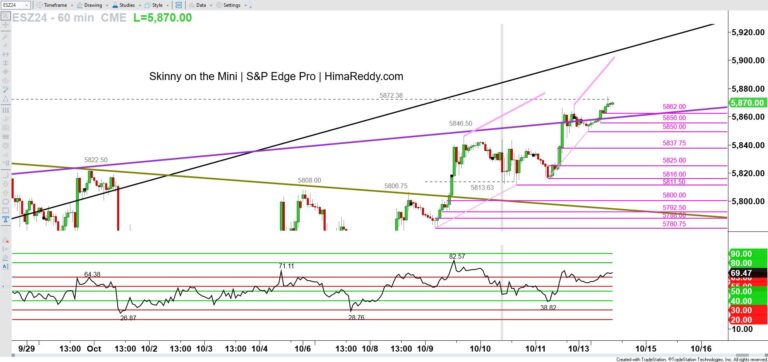Select the text T drawing tool
The image size is (768, 362).
5,218
